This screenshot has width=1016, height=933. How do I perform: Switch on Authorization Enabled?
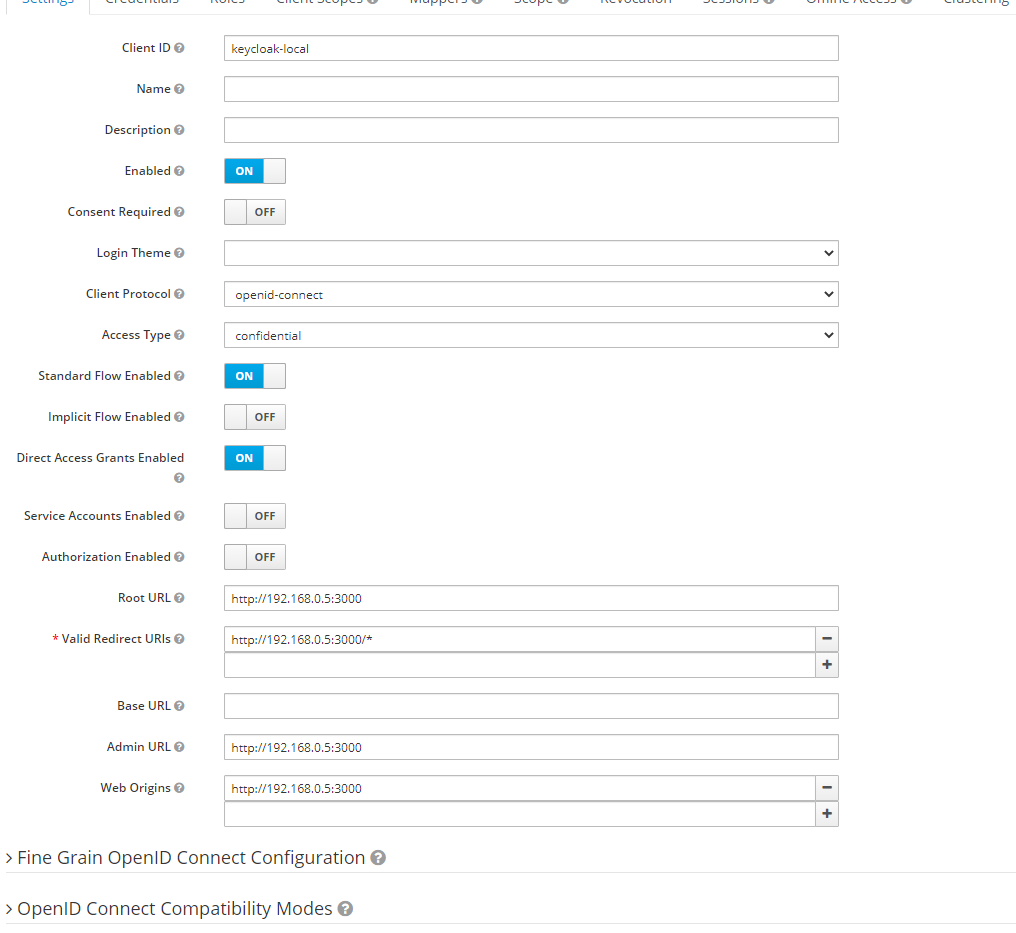(x=255, y=557)
